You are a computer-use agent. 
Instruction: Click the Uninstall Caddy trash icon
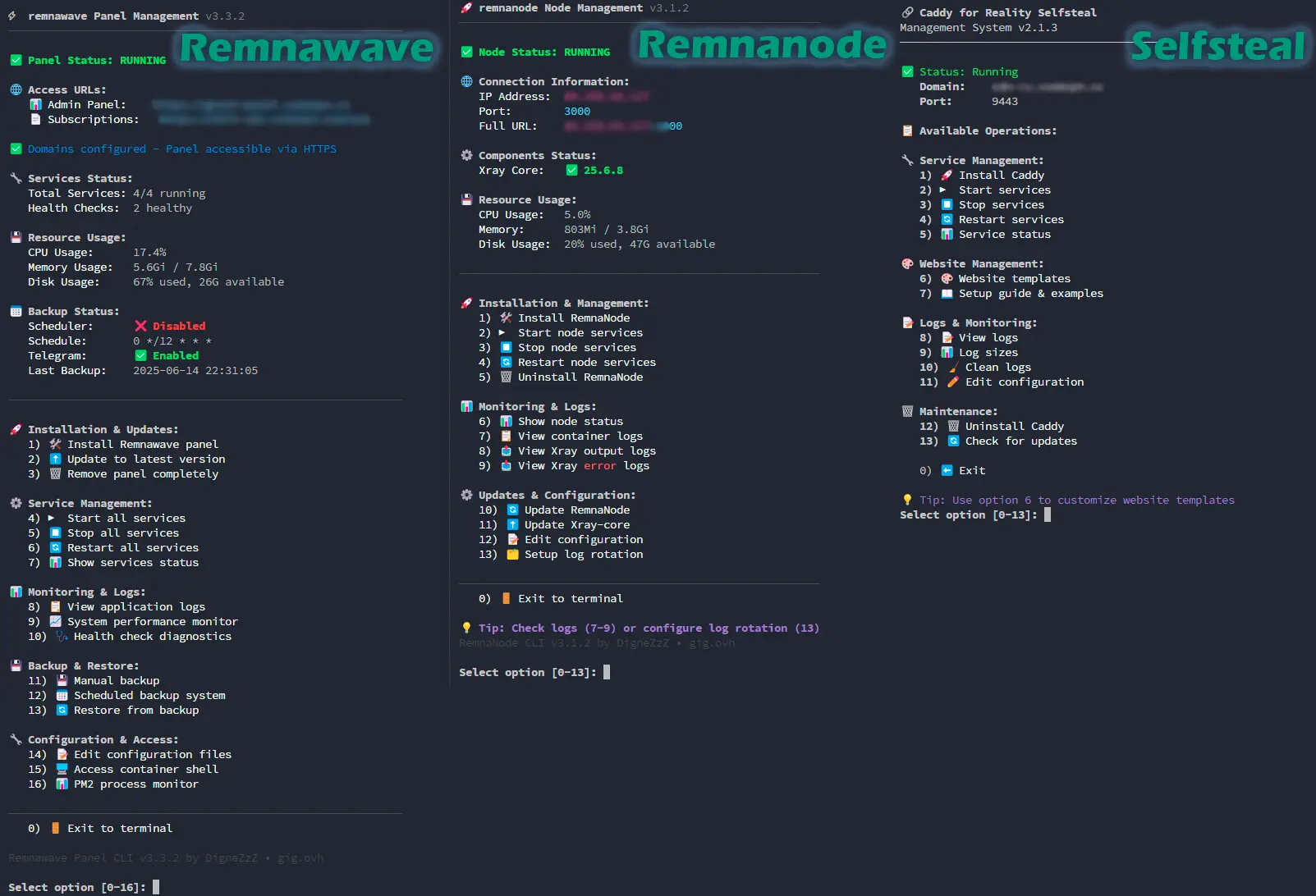pyautogui.click(x=952, y=426)
